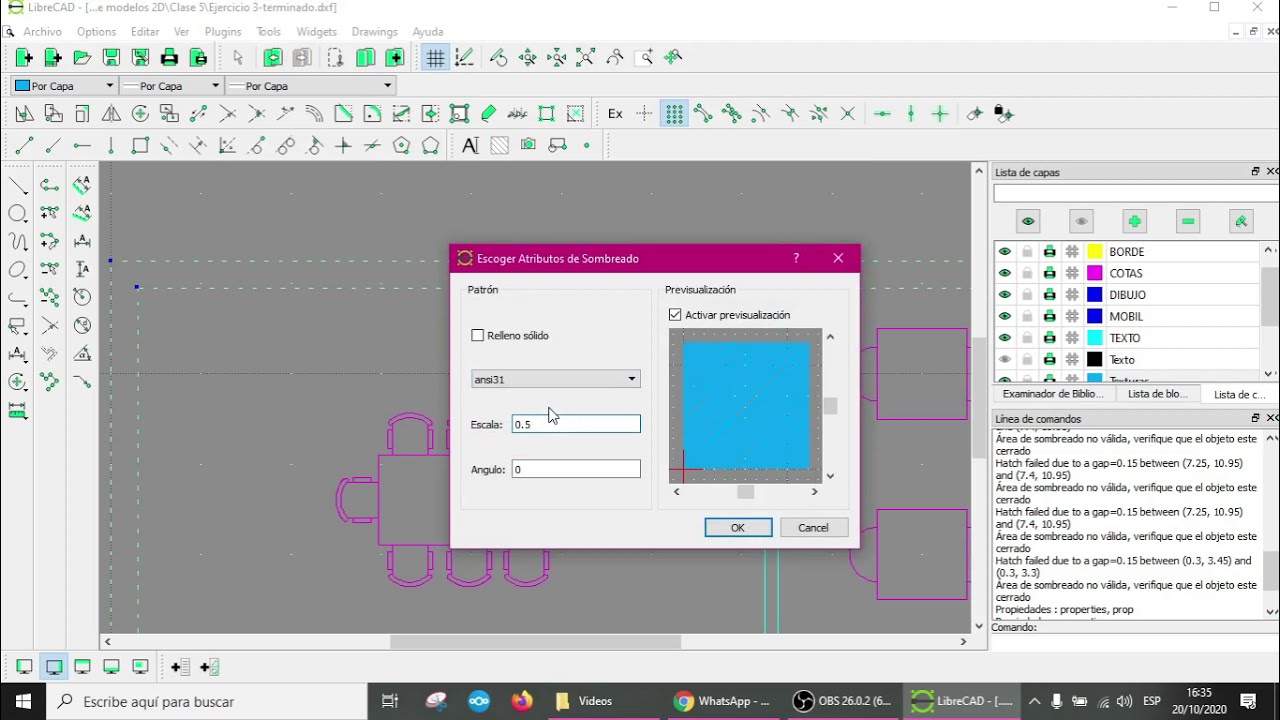Open a file with the folder icon
1280x720 pixels.
pyautogui.click(x=82, y=58)
